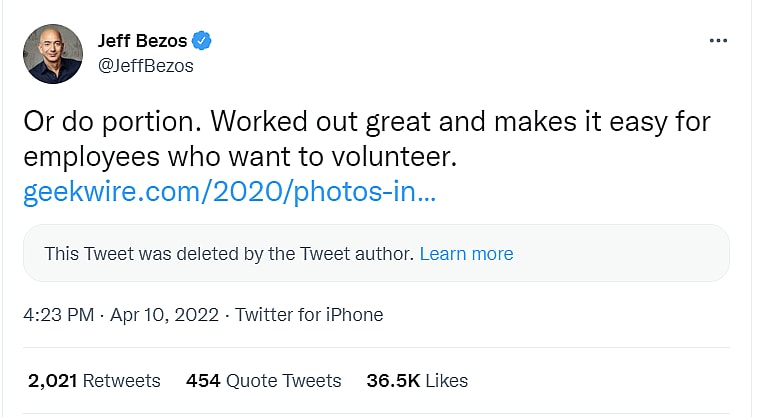Image resolution: width=762 pixels, height=417 pixels.
Task: Click the Jeff Bezos display name
Action: point(142,41)
